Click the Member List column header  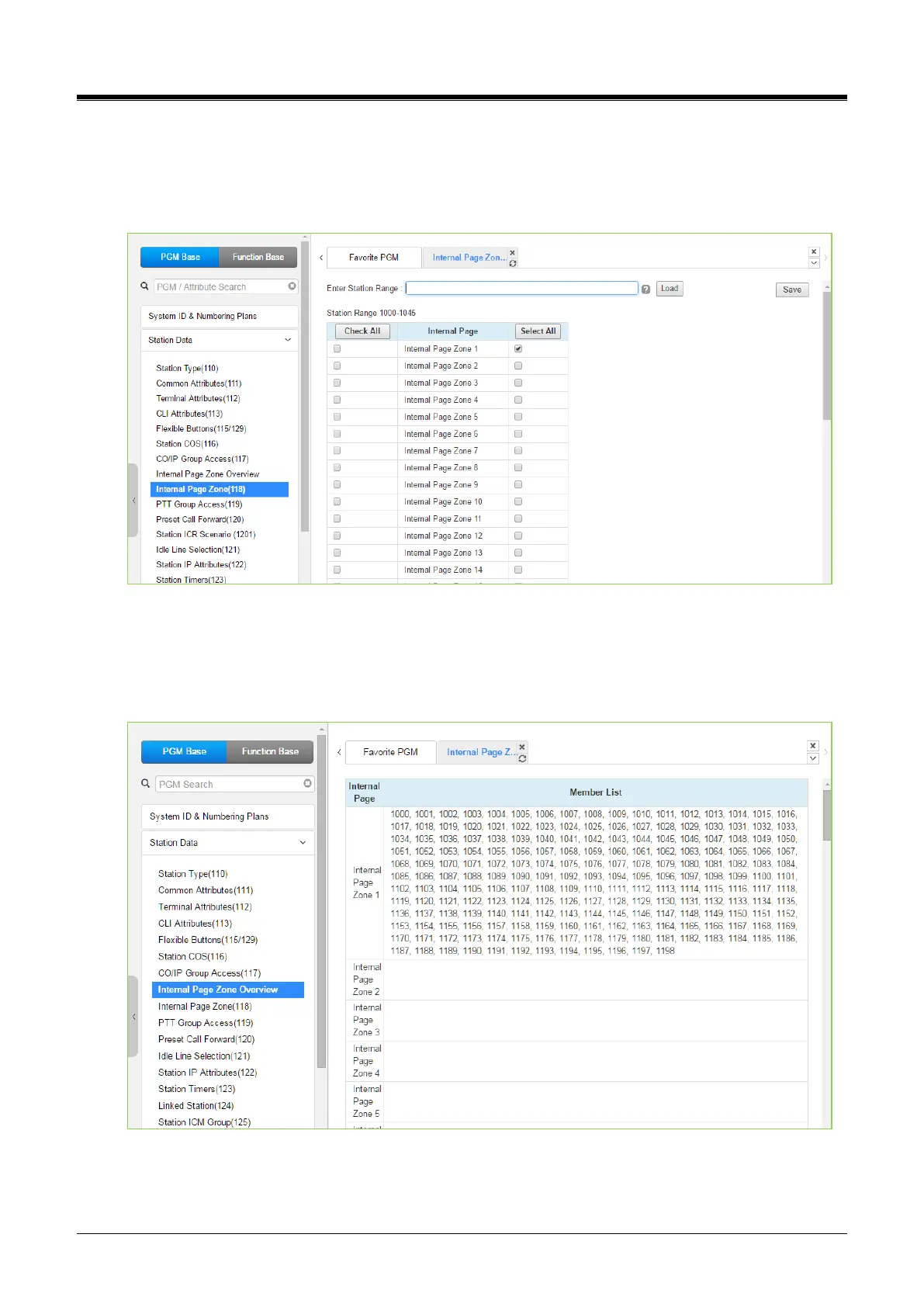(x=595, y=792)
